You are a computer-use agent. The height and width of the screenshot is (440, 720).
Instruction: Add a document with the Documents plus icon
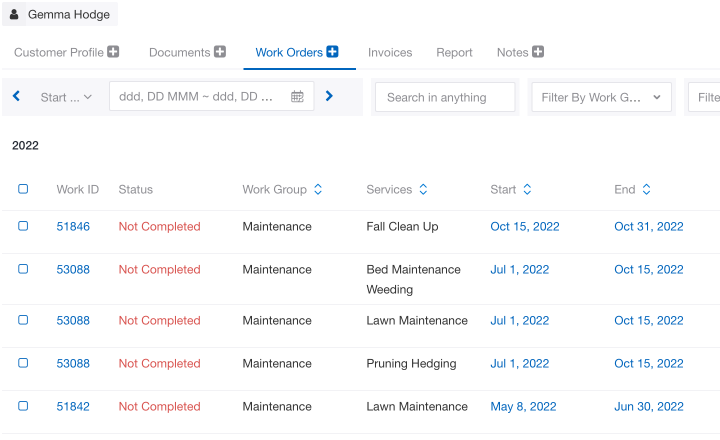[220, 52]
